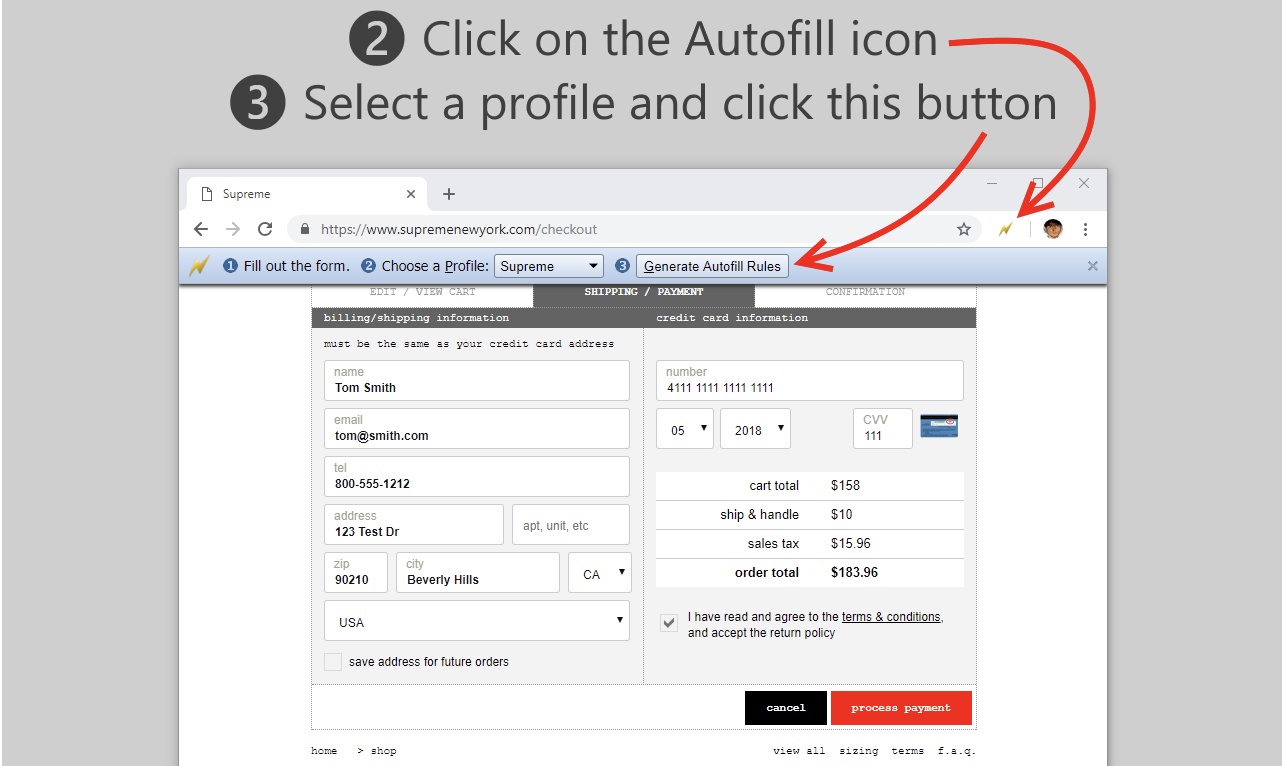This screenshot has width=1284, height=766.
Task: Click the credit card number field
Action: pyautogui.click(x=810, y=381)
